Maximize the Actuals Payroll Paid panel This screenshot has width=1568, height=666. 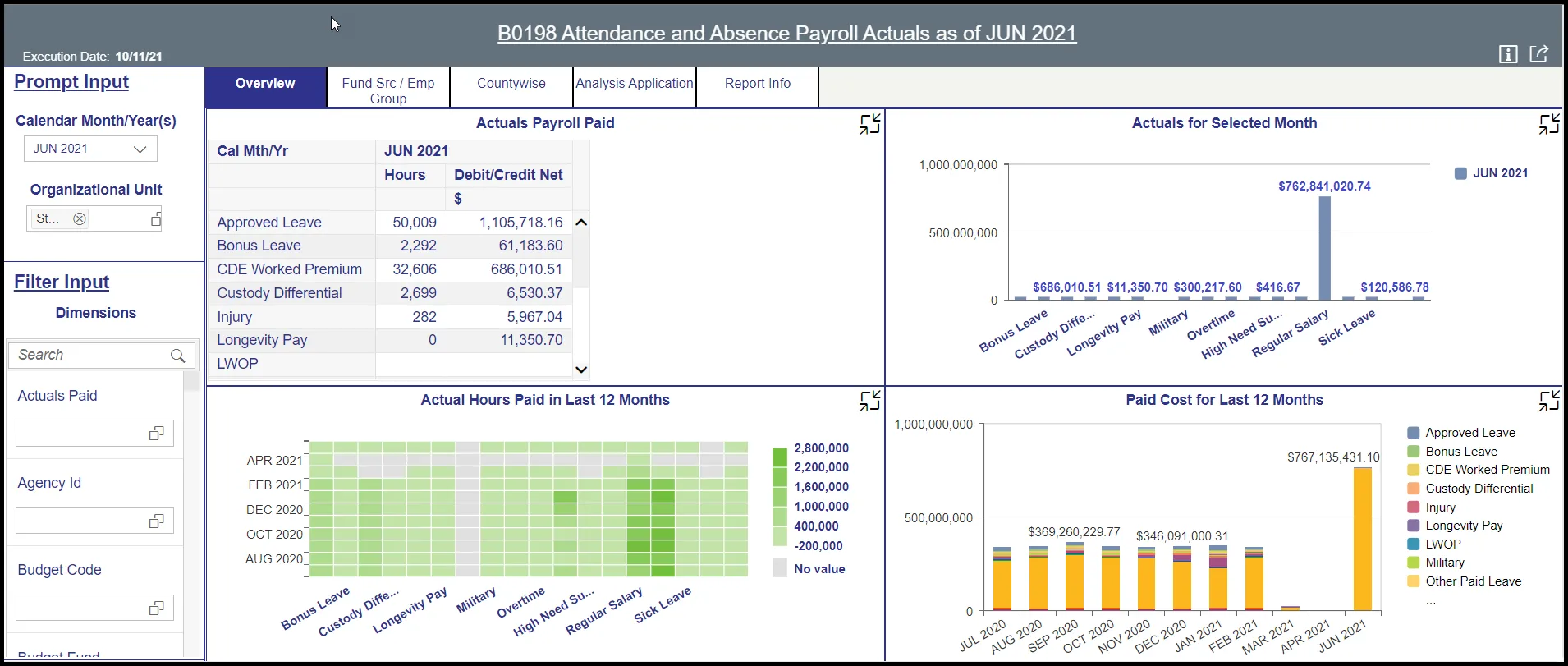(869, 124)
